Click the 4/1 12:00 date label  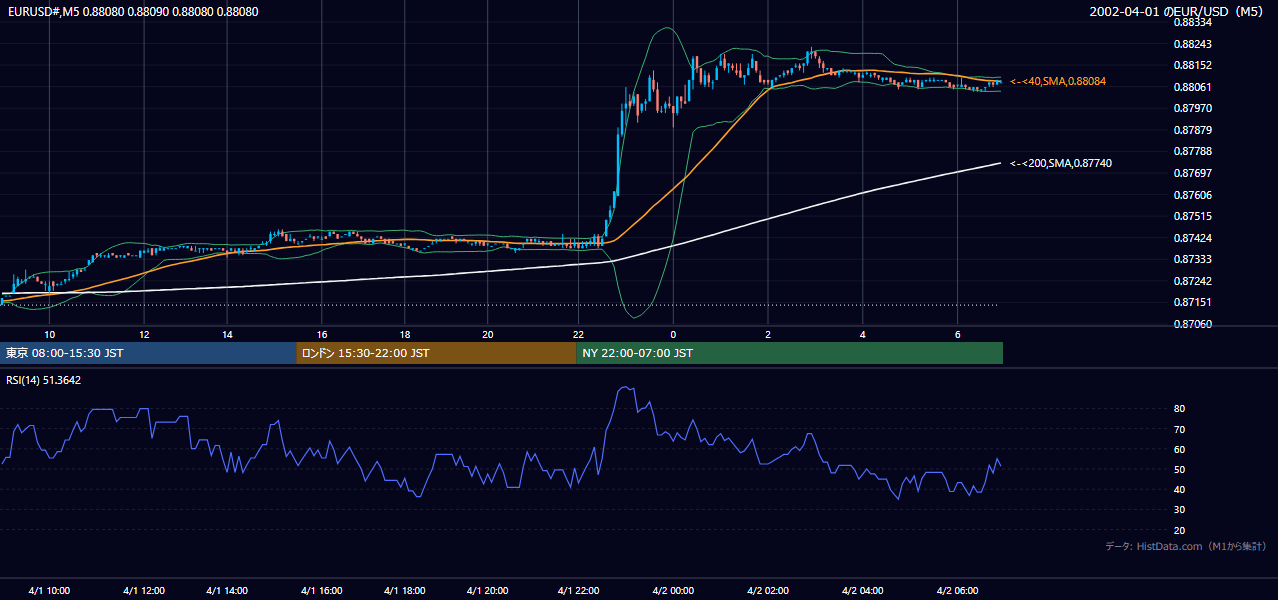tap(144, 591)
